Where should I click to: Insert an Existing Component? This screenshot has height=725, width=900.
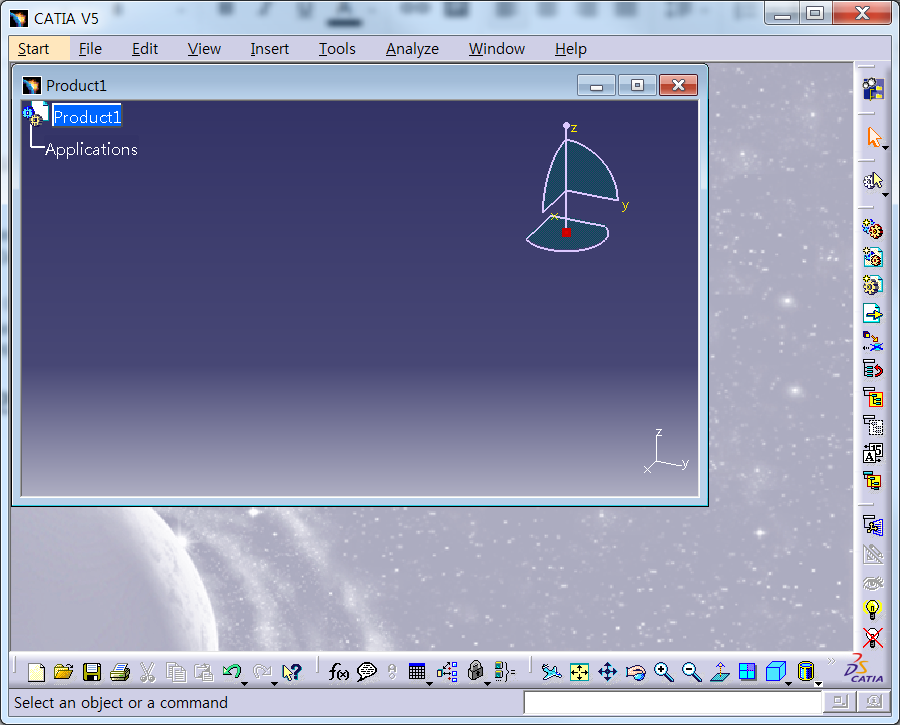872,313
